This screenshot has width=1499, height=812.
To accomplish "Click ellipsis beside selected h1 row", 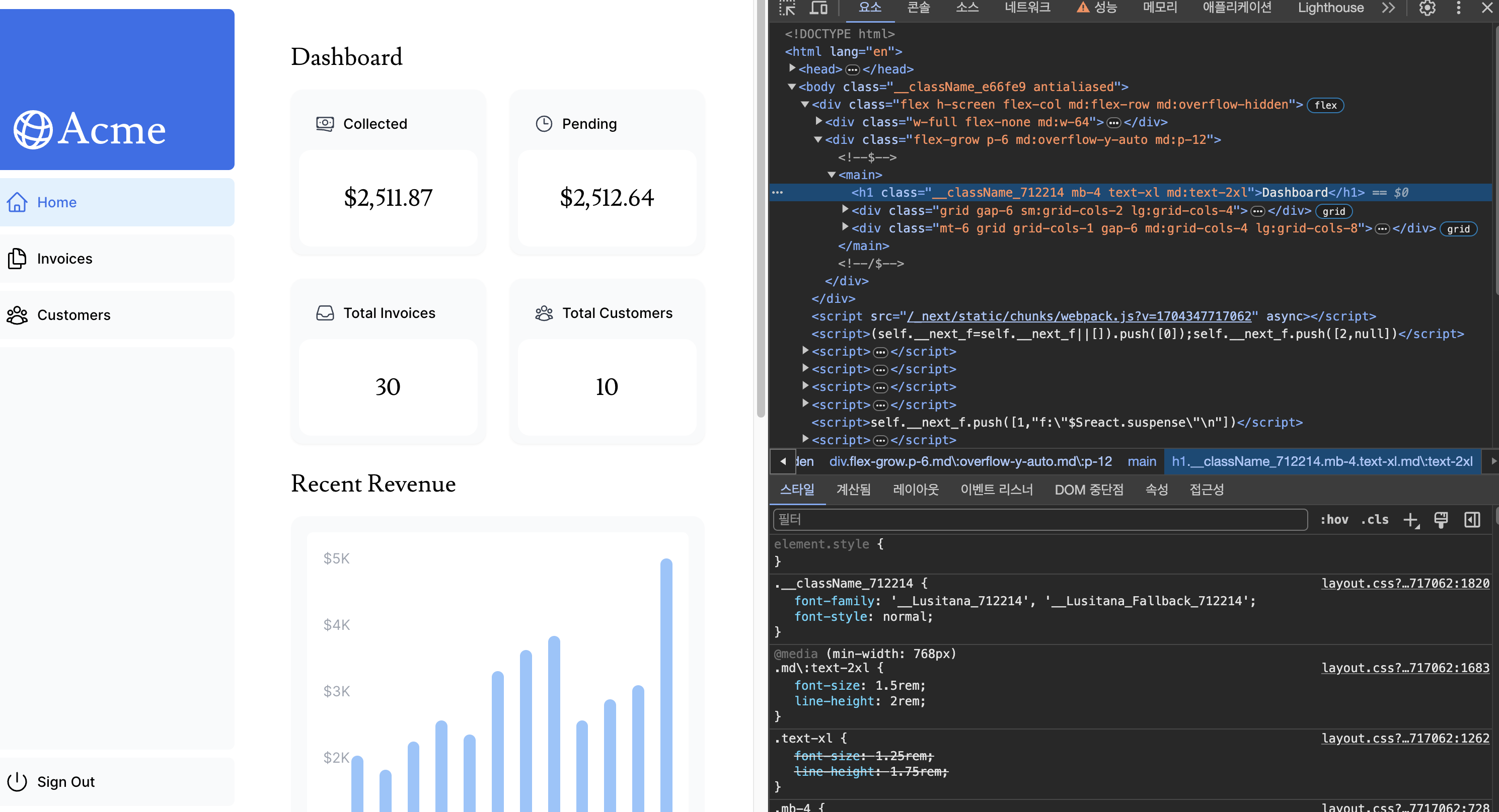I will click(777, 193).
